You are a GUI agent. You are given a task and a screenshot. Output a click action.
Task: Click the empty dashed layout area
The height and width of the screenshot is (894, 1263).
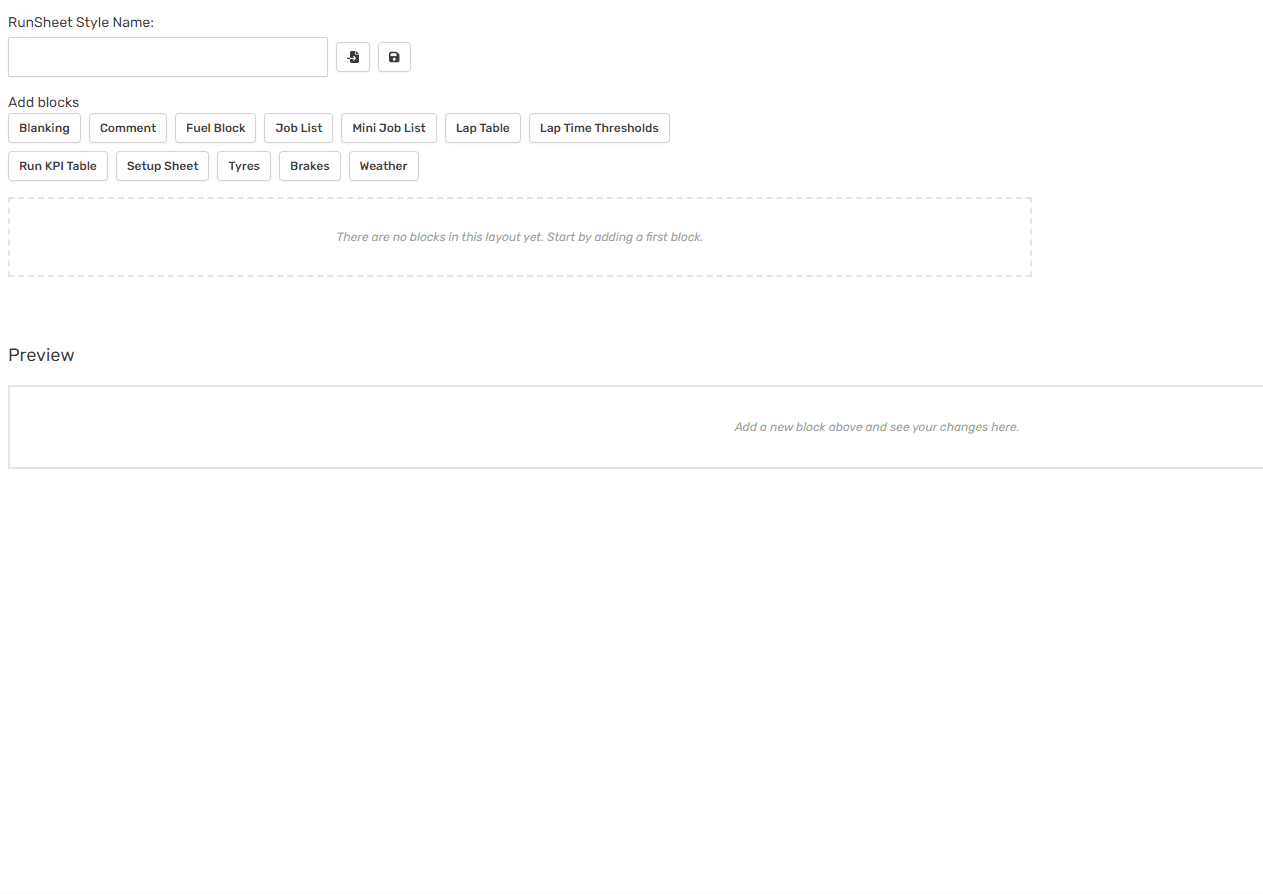pyautogui.click(x=520, y=237)
